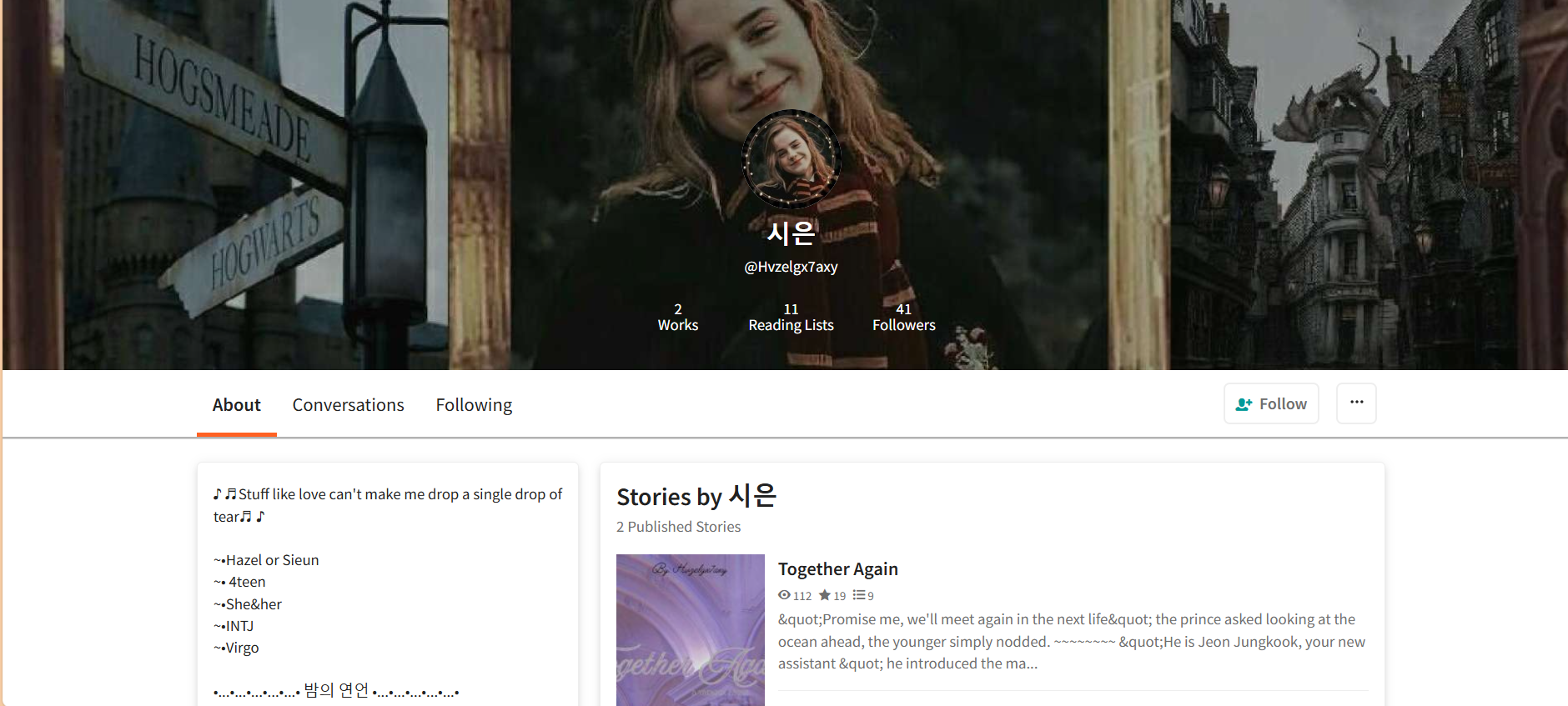Select the About tab

click(x=236, y=405)
